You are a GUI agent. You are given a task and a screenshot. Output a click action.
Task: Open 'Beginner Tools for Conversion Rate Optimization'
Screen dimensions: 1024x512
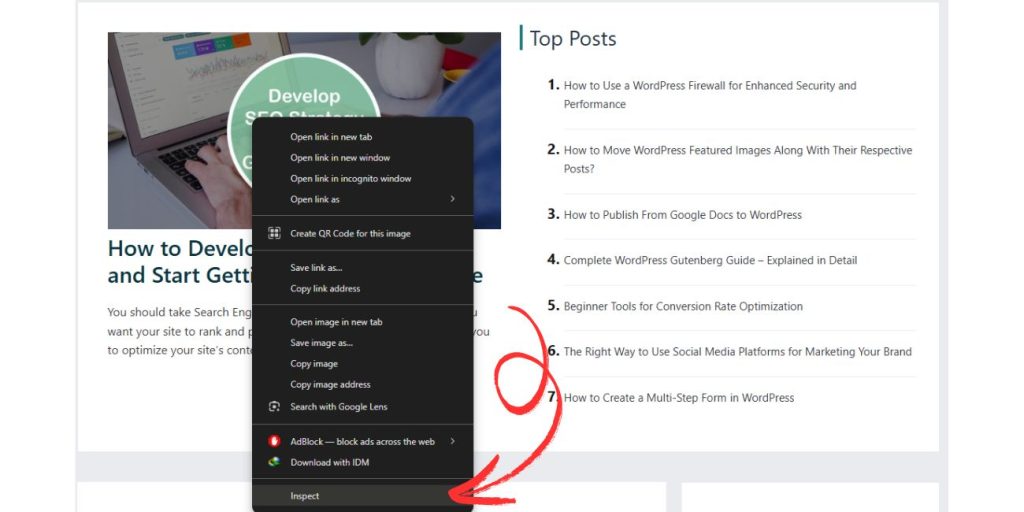[683, 306]
